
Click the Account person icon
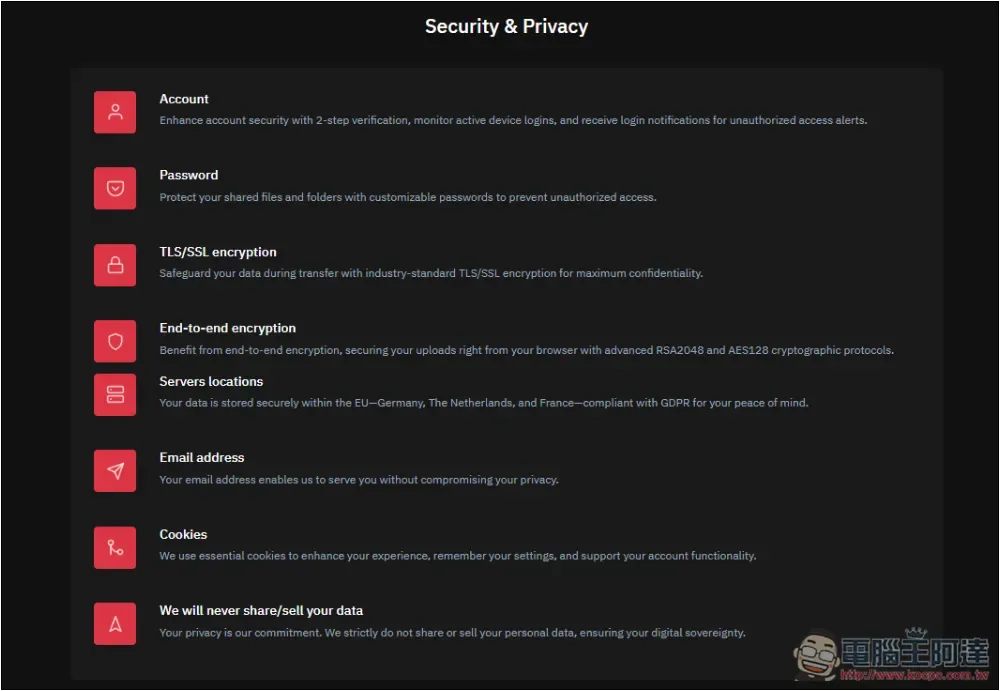click(x=115, y=112)
